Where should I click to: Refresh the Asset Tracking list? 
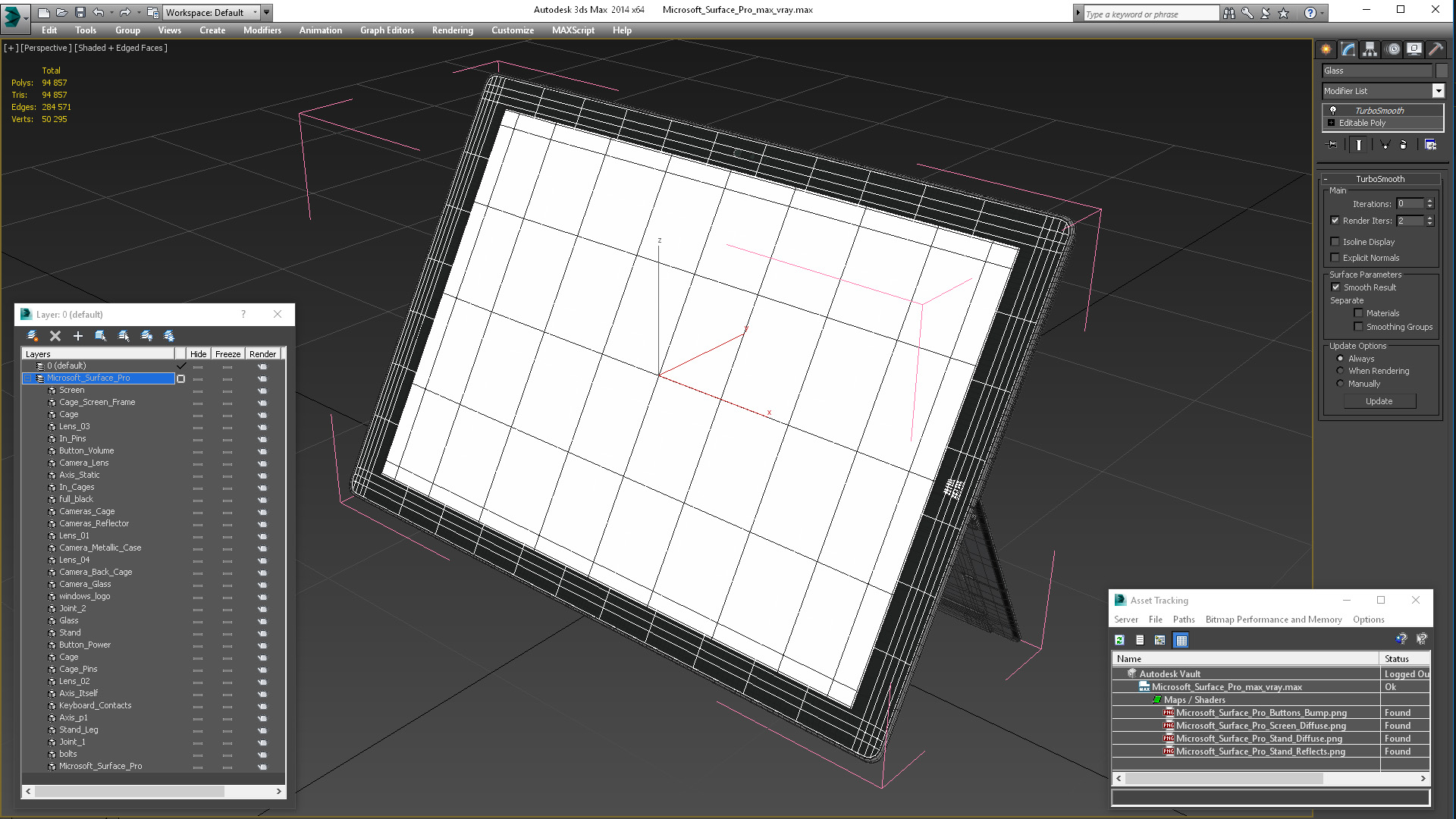point(1119,640)
